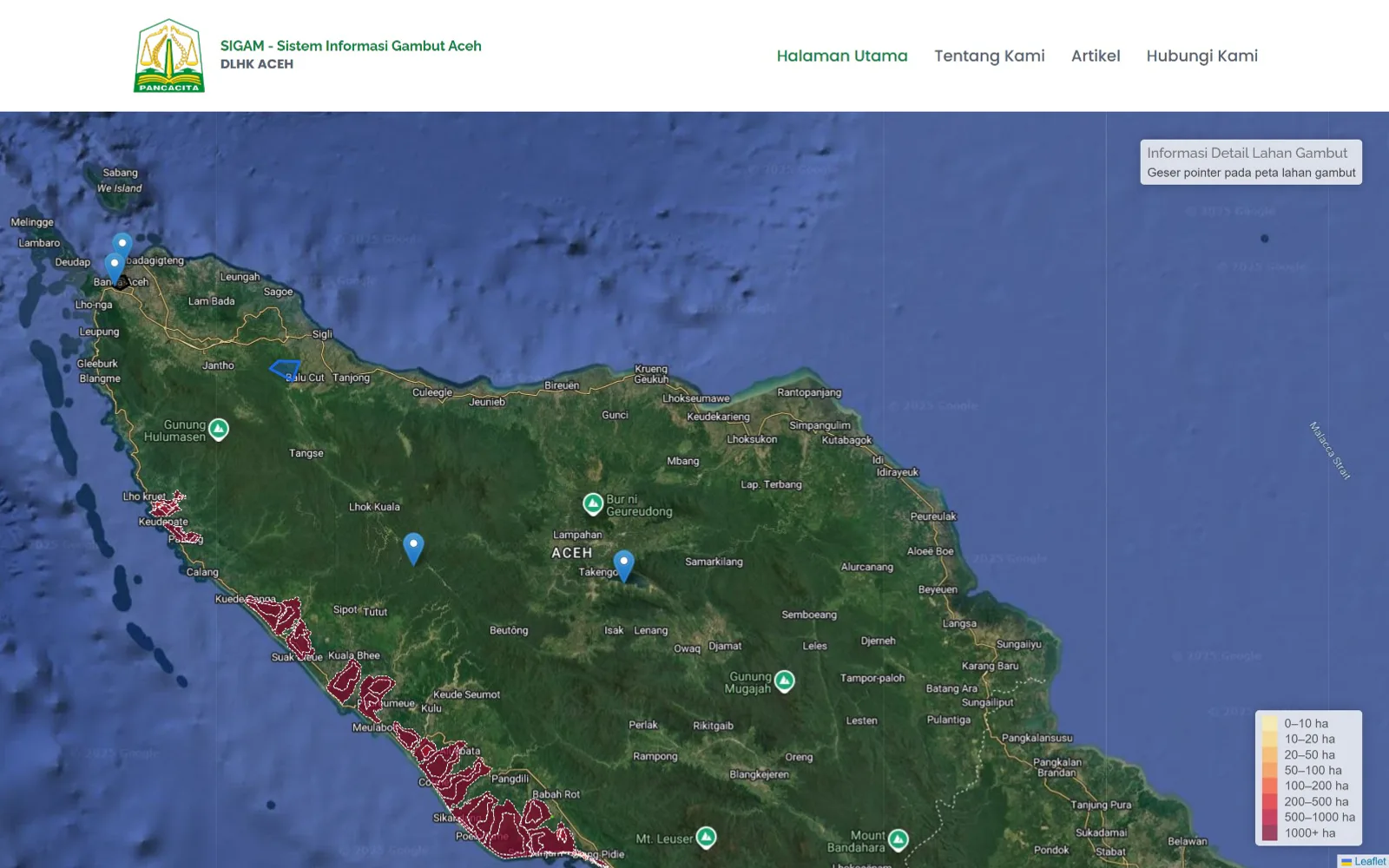Click the blue marker on Banda Aceh
Image resolution: width=1389 pixels, height=868 pixels.
pos(115,267)
